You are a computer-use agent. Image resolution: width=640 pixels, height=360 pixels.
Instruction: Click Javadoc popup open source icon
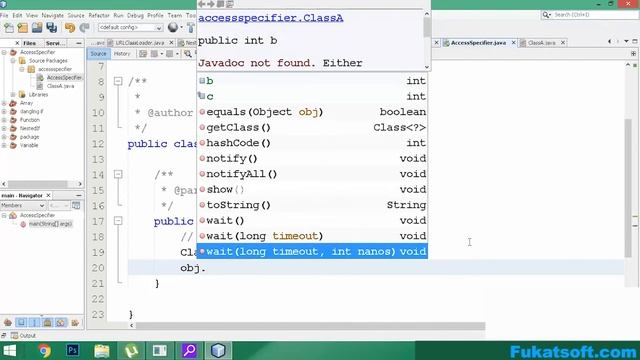pyautogui.click(x=230, y=4)
